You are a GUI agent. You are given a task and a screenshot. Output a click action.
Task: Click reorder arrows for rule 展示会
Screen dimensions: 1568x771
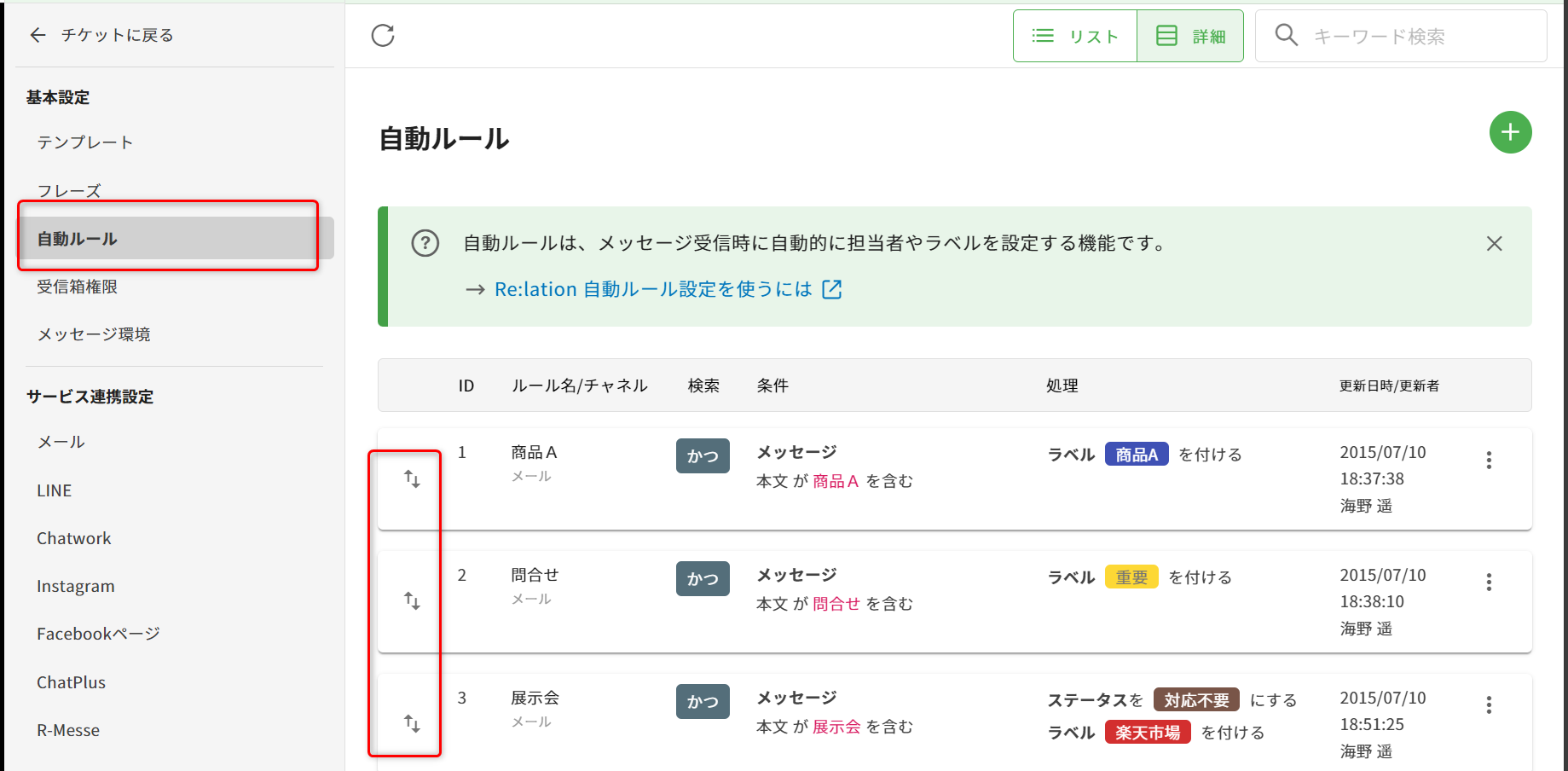(x=412, y=724)
